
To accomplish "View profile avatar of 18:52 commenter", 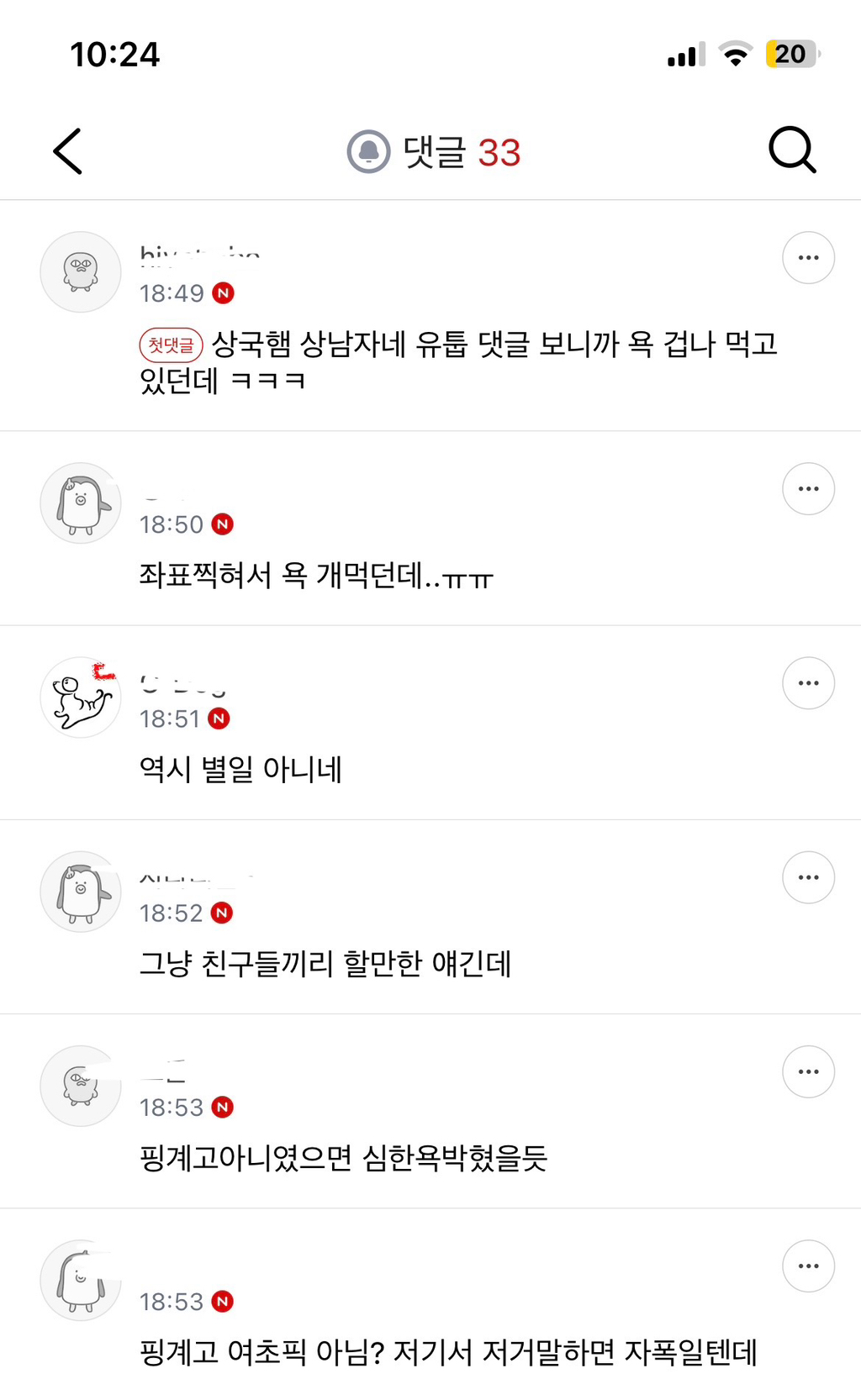I will [x=81, y=891].
